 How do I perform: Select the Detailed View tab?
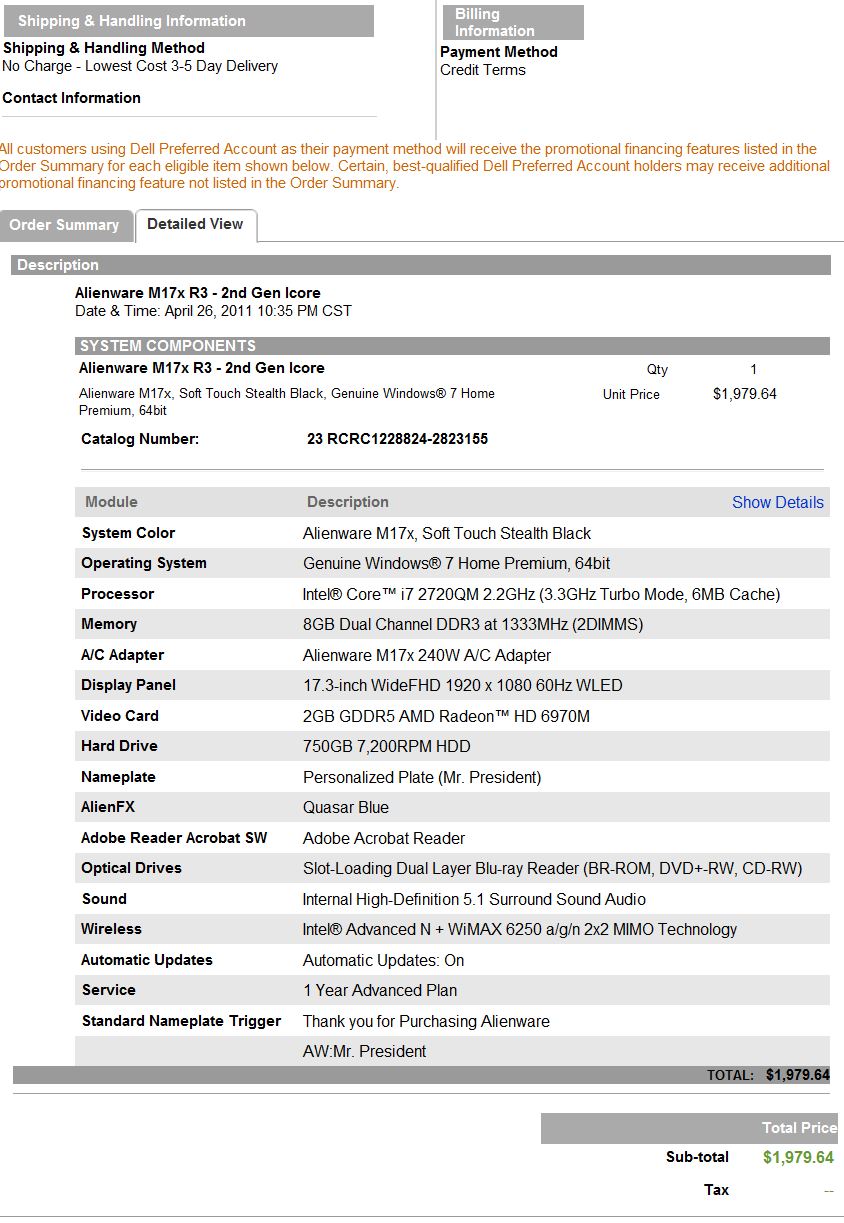coord(195,224)
